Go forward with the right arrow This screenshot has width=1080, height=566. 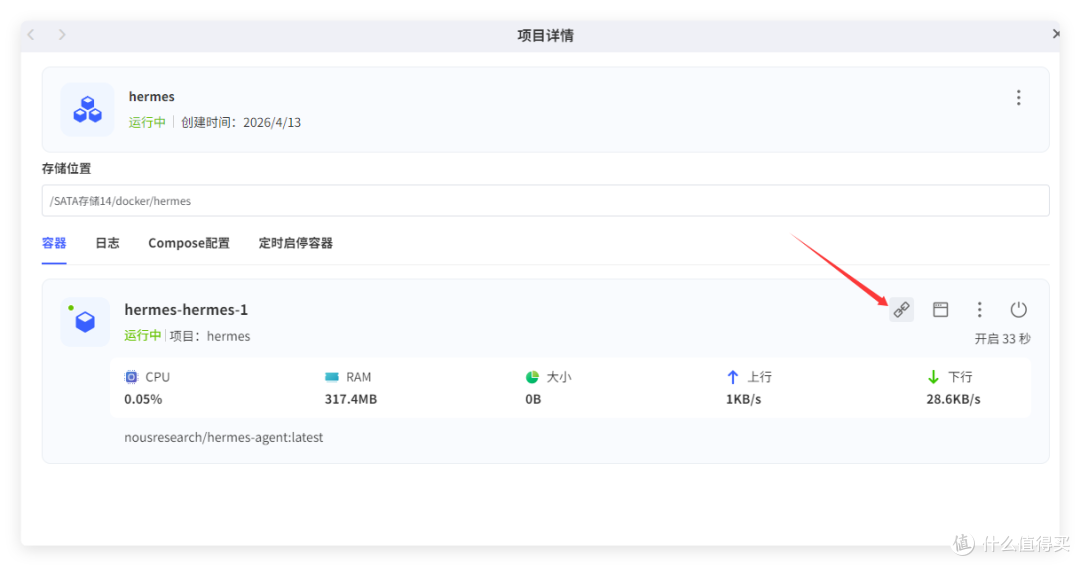tap(62, 34)
